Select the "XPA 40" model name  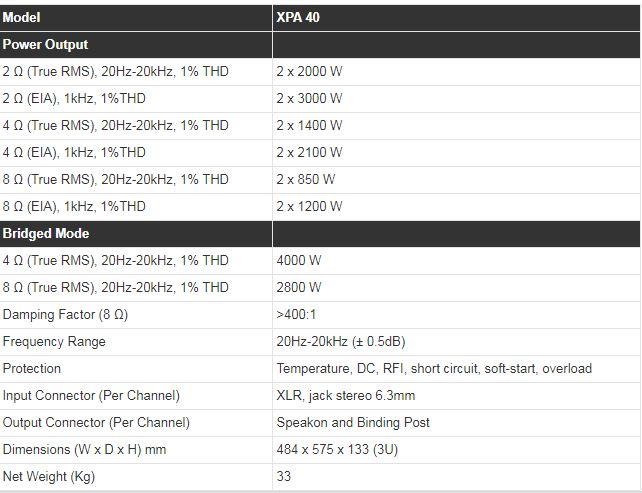(x=300, y=18)
